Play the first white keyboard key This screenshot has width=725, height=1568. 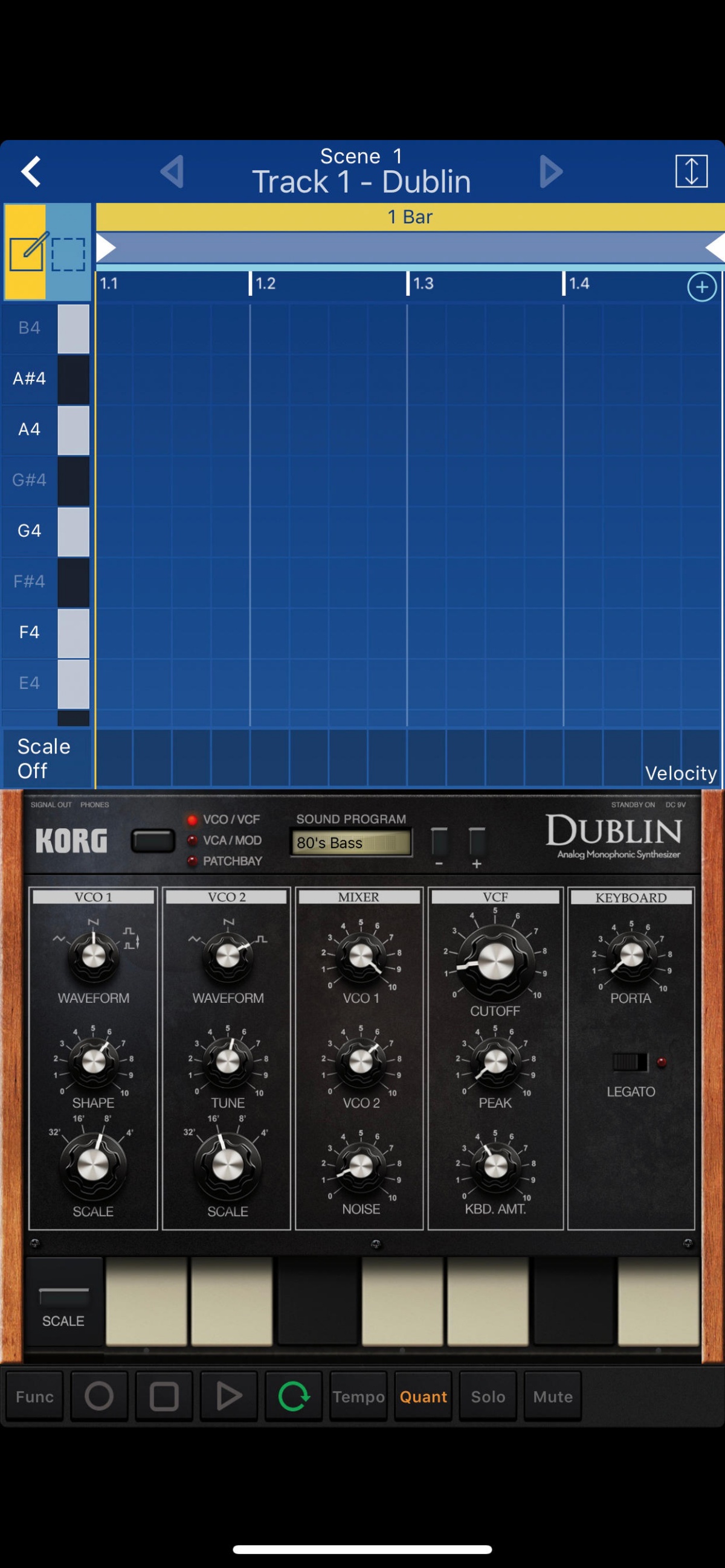coord(146,1301)
